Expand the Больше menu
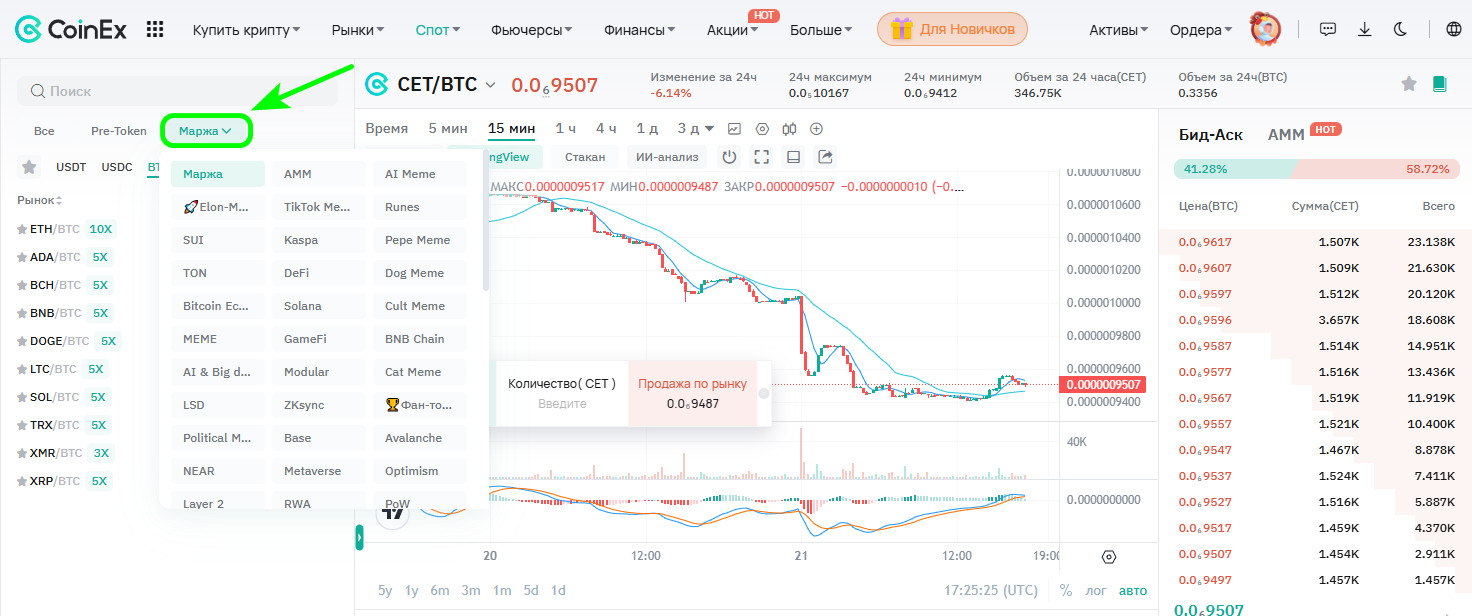This screenshot has width=1472, height=616. [822, 30]
